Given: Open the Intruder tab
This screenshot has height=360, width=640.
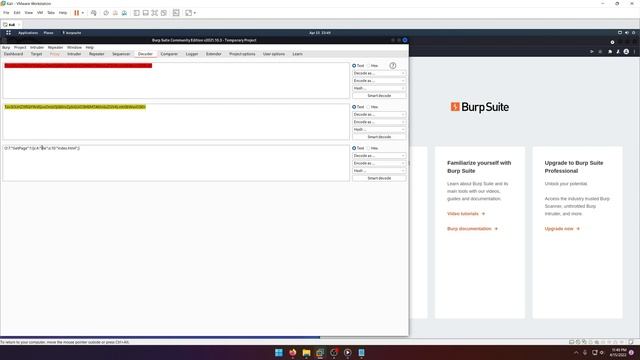Looking at the screenshot, I should click(74, 54).
